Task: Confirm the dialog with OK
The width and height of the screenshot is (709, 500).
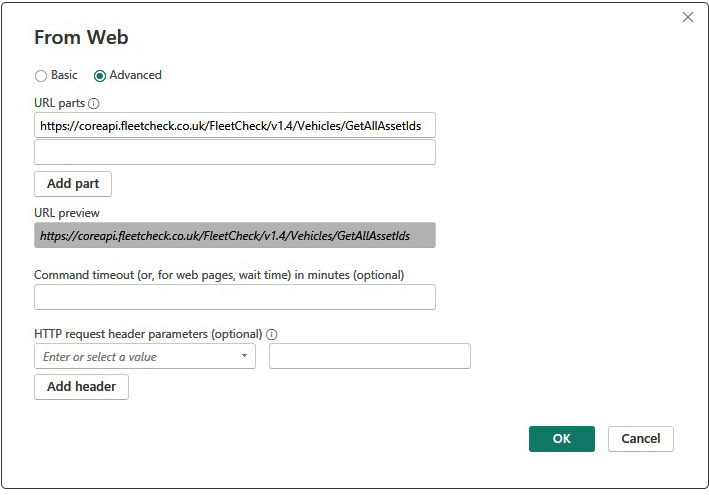Action: click(561, 439)
